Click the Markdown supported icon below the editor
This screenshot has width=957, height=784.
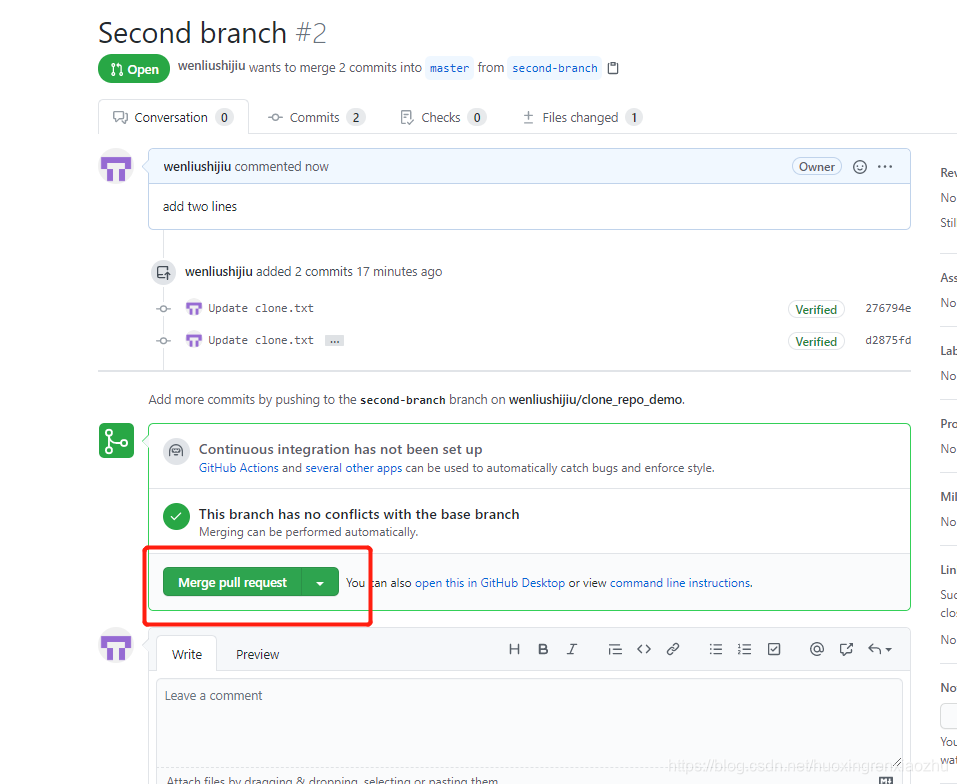(886, 780)
